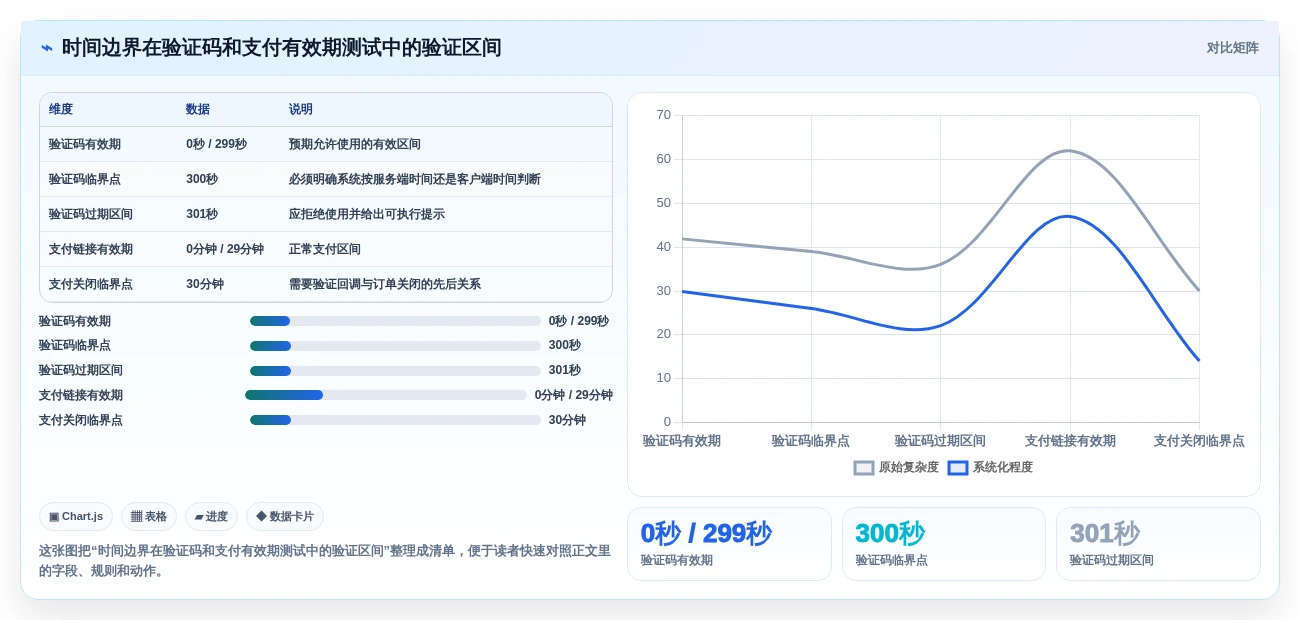Click the 对比矩阵 label in the header
1300x620 pixels.
point(1232,48)
